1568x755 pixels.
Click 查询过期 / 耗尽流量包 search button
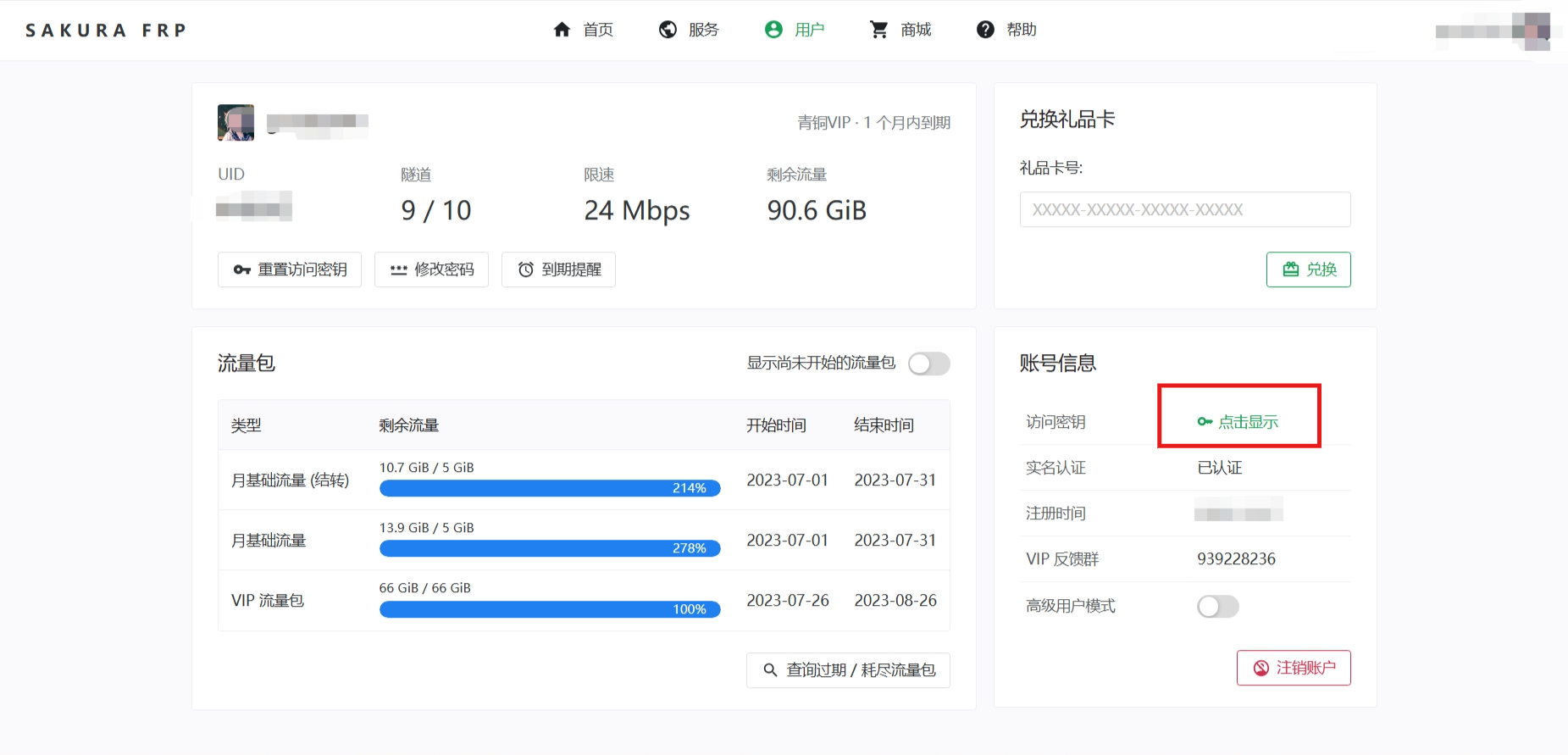click(848, 670)
